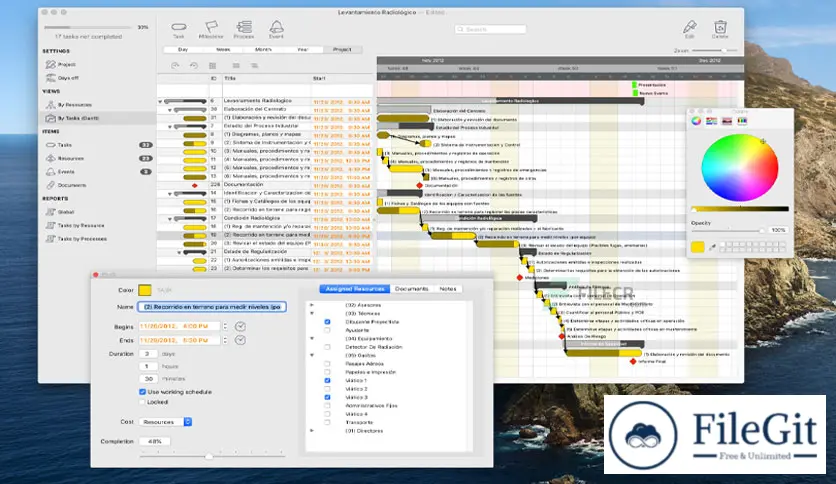Click the clock icon beside the Ends date
Screen dimensions: 836x484
[x=240, y=340]
